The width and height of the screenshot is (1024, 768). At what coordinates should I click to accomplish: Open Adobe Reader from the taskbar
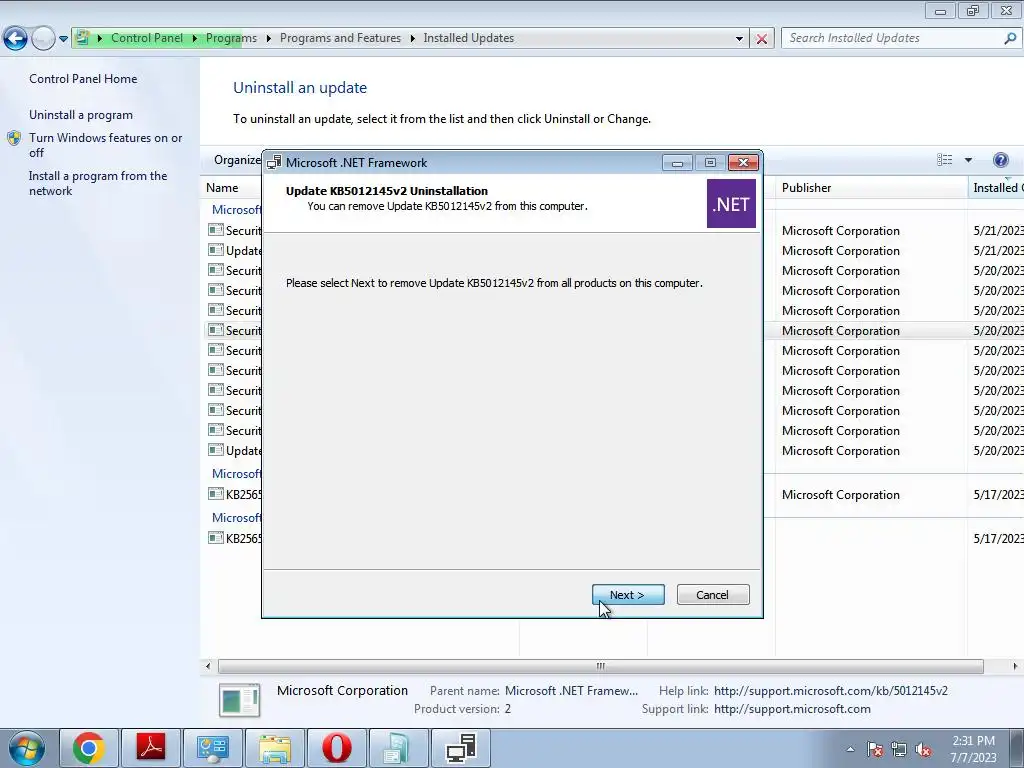coord(151,748)
